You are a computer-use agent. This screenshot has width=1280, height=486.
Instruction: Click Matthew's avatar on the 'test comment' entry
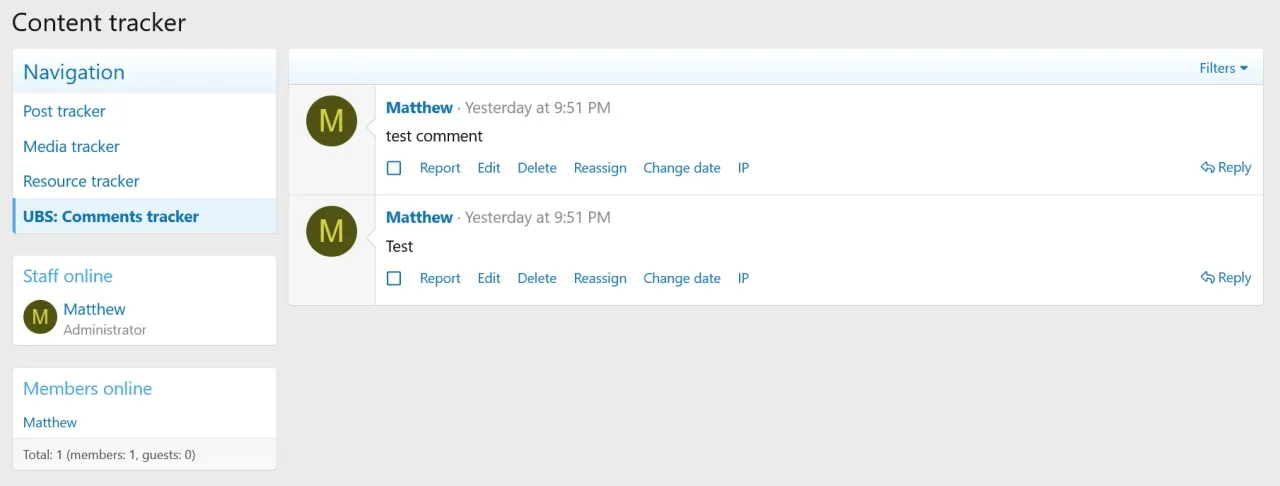[x=331, y=121]
